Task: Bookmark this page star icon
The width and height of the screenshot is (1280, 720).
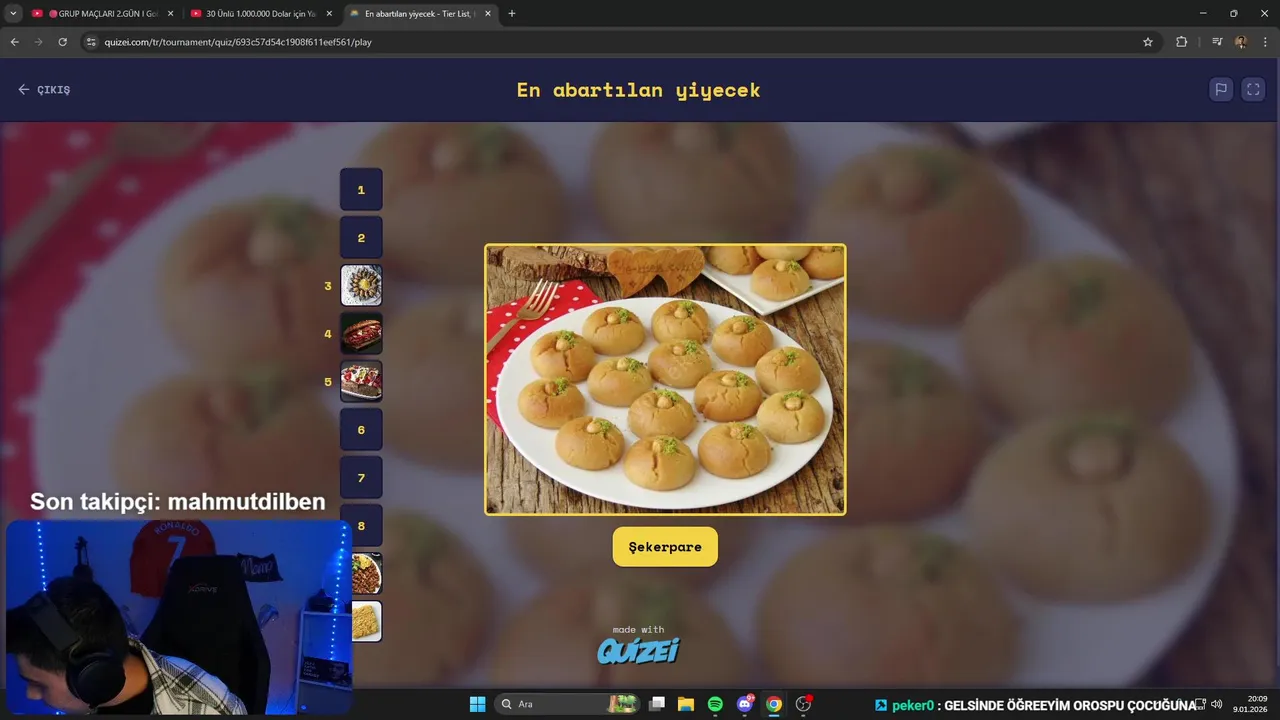Action: [x=1148, y=42]
